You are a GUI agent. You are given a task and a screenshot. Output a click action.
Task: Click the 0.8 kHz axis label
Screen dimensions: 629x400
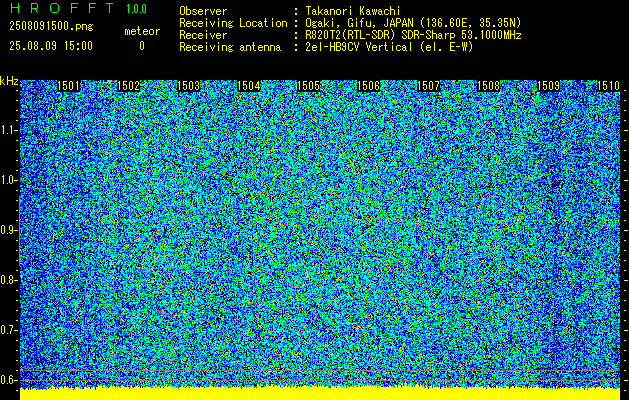coord(8,280)
